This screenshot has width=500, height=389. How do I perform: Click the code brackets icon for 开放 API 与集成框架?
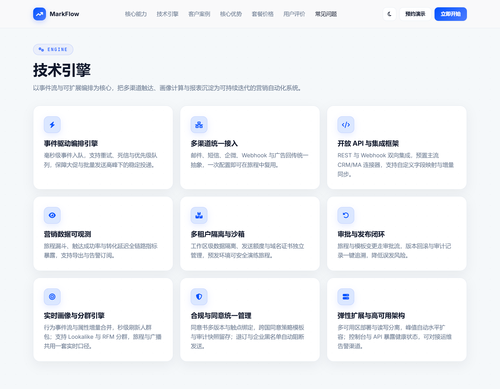pyautogui.click(x=346, y=125)
